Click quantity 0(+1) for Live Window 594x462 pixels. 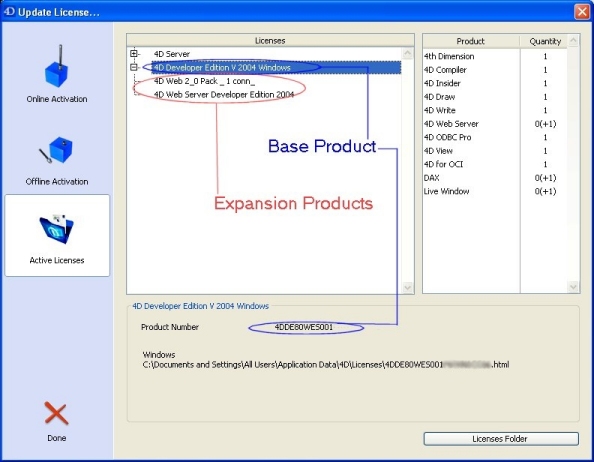(546, 192)
